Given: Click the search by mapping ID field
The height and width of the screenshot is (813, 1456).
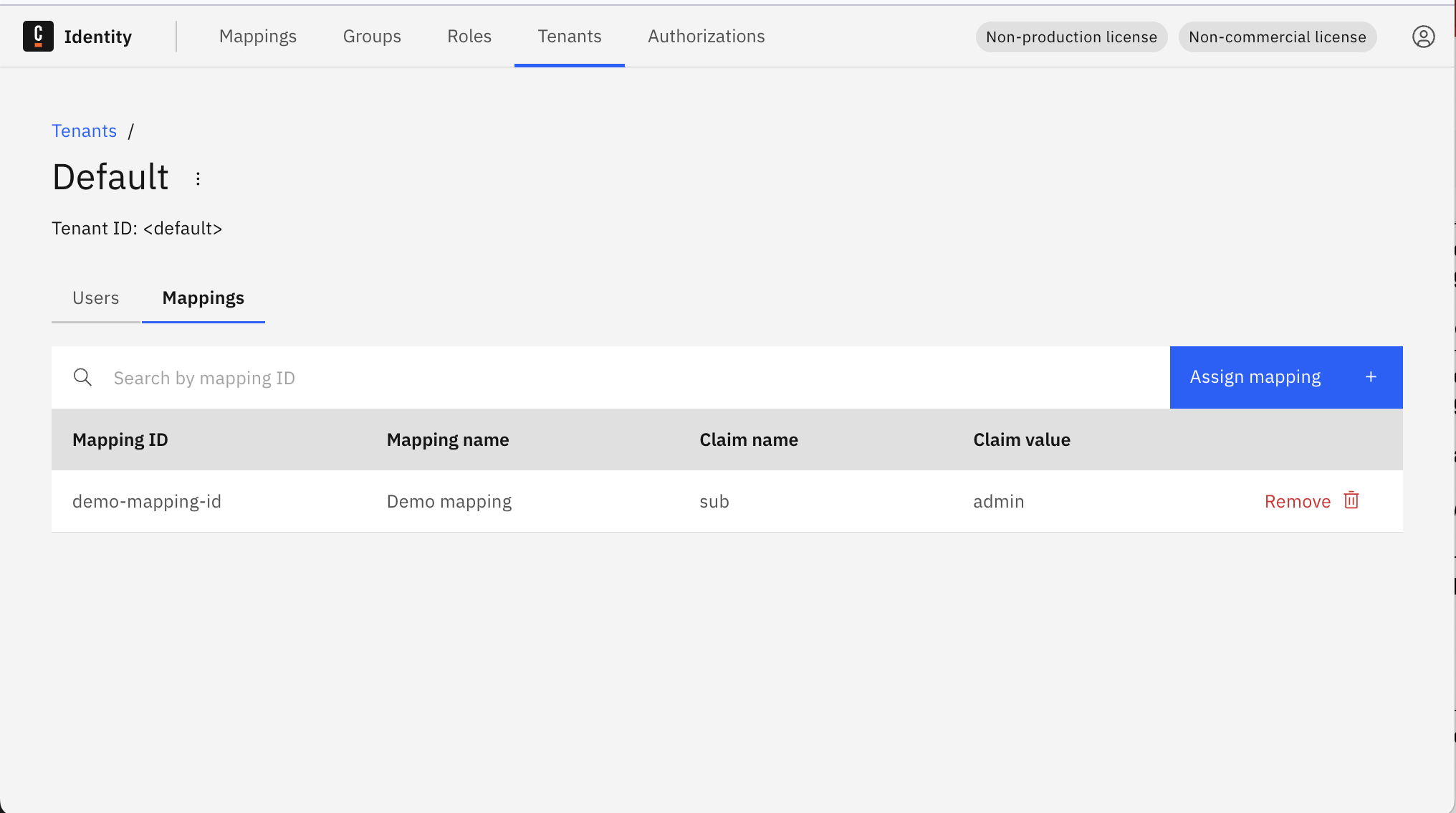Looking at the screenshot, I should coord(430,377).
